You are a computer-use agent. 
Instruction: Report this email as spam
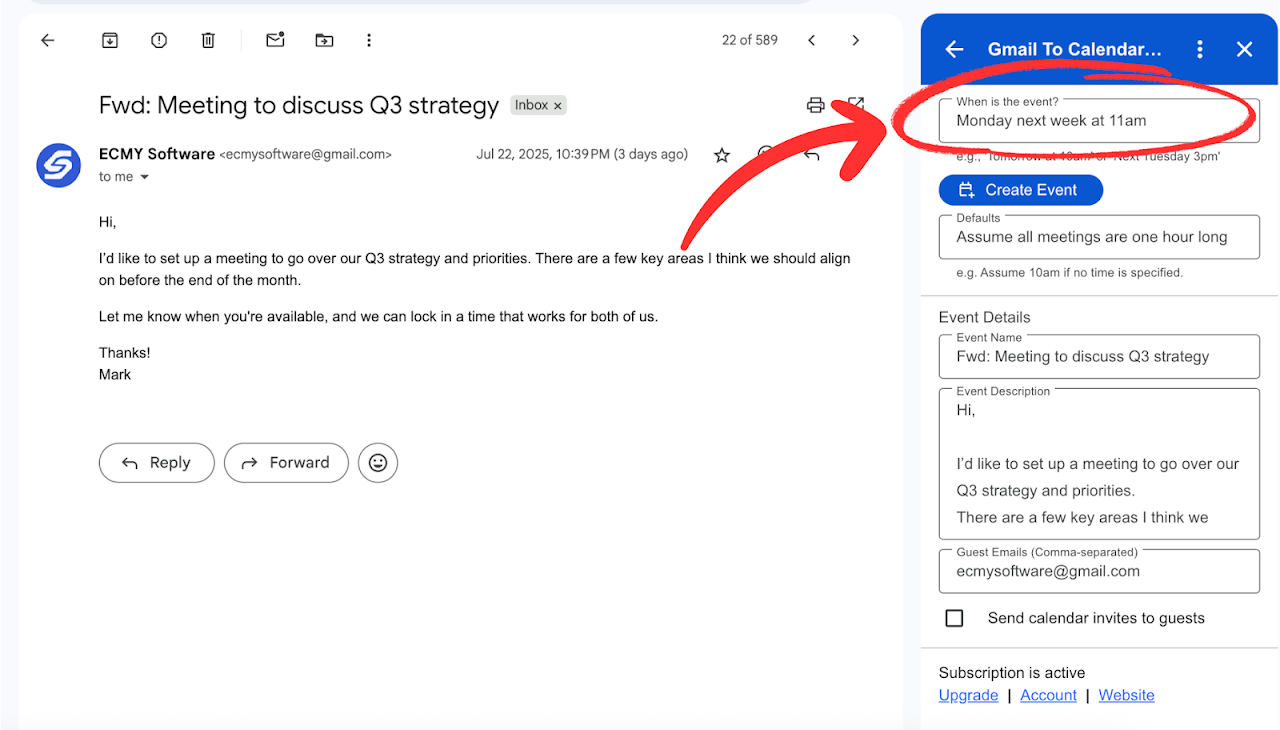158,40
